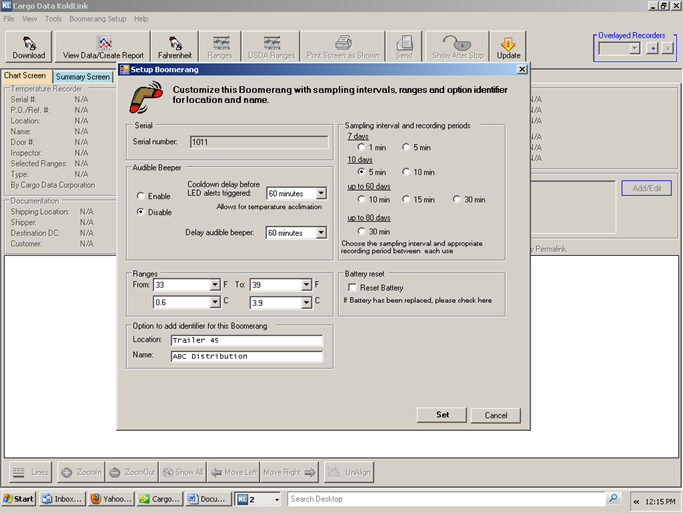Click Print Screen as Shown icon
Screen dimensions: 683x513
(343, 47)
